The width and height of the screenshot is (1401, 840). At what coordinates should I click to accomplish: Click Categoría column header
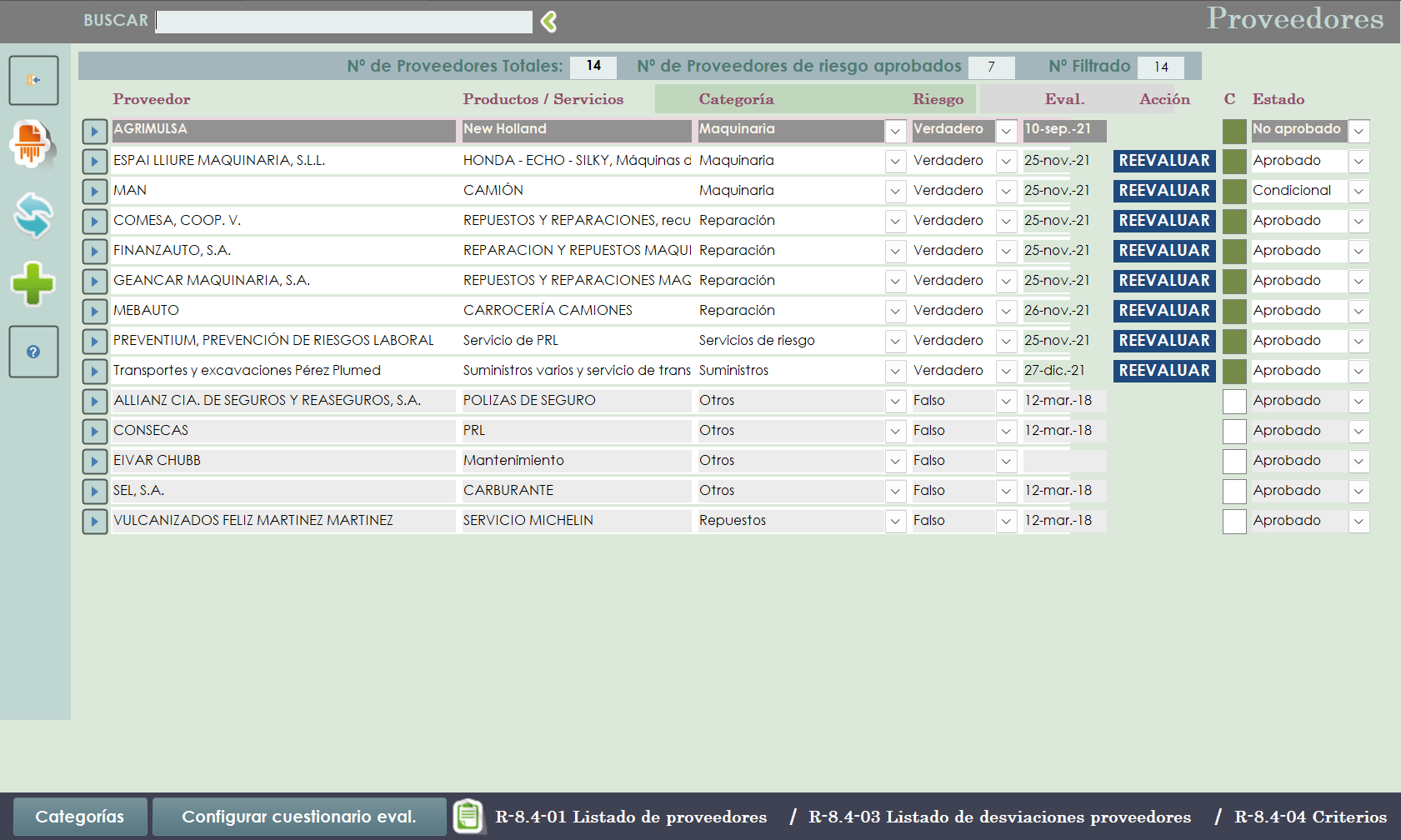[x=736, y=99]
